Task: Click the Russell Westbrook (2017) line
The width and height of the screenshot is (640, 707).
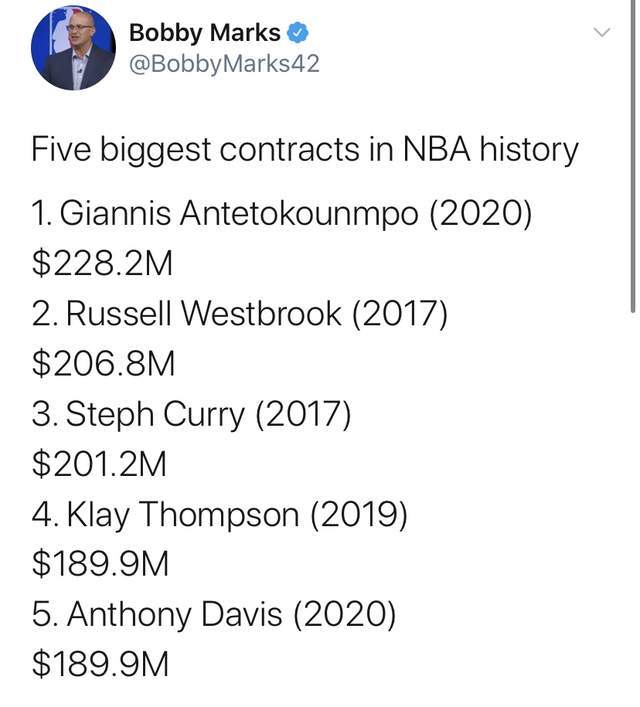Action: pyautogui.click(x=240, y=313)
